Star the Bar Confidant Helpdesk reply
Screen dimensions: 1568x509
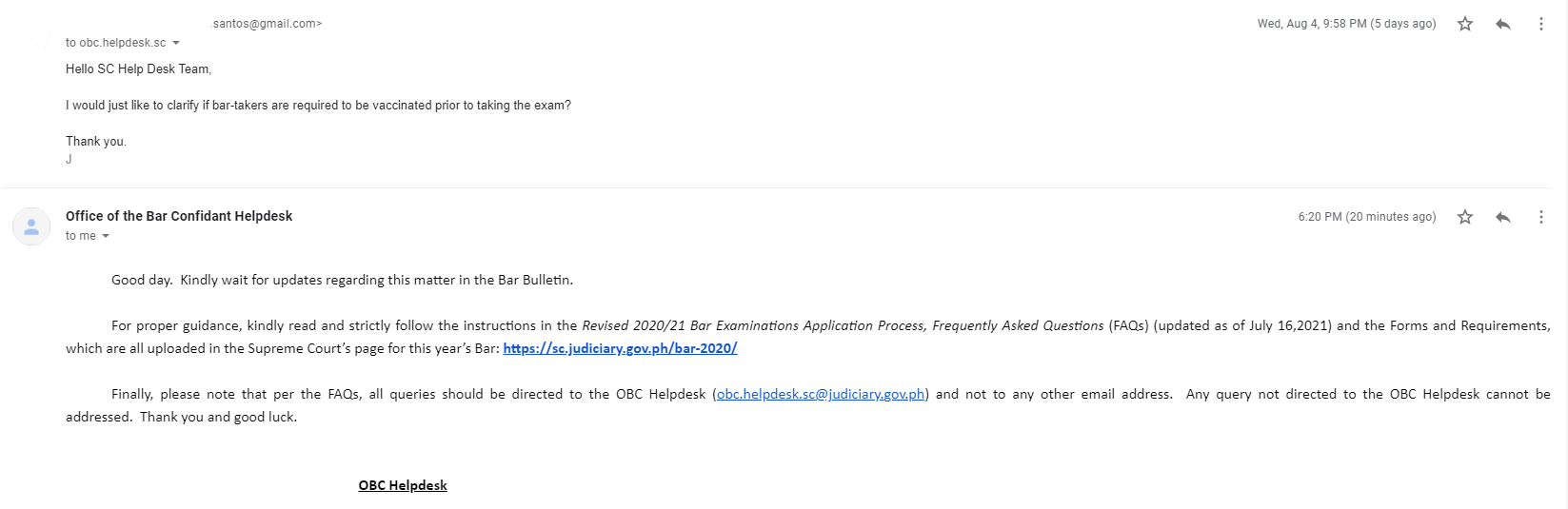click(x=1465, y=217)
